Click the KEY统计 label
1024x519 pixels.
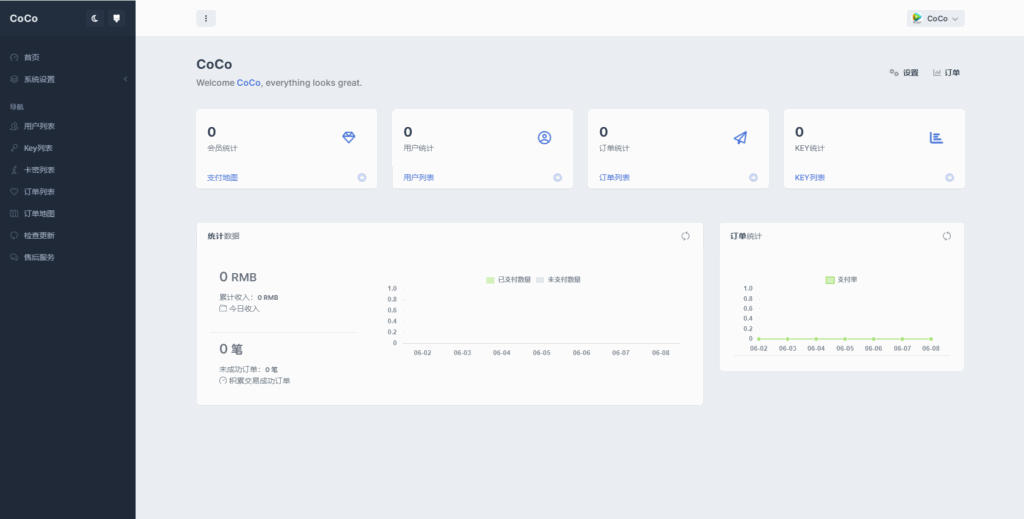[x=810, y=148]
